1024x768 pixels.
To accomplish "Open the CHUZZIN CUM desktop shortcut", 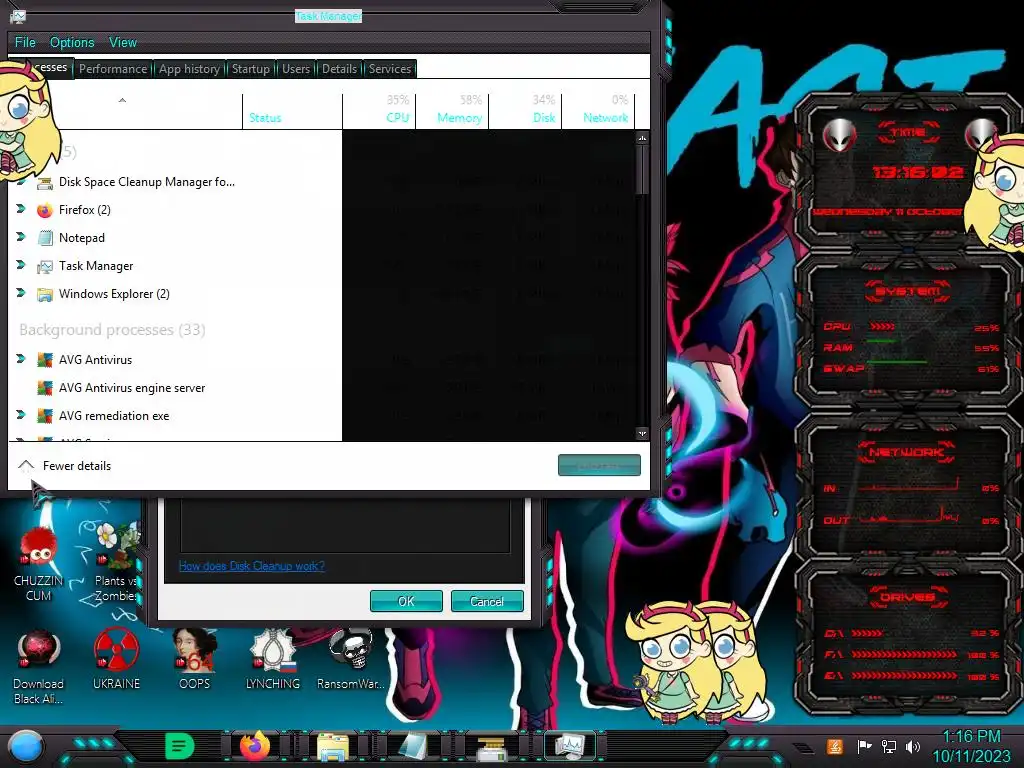I will [x=39, y=565].
